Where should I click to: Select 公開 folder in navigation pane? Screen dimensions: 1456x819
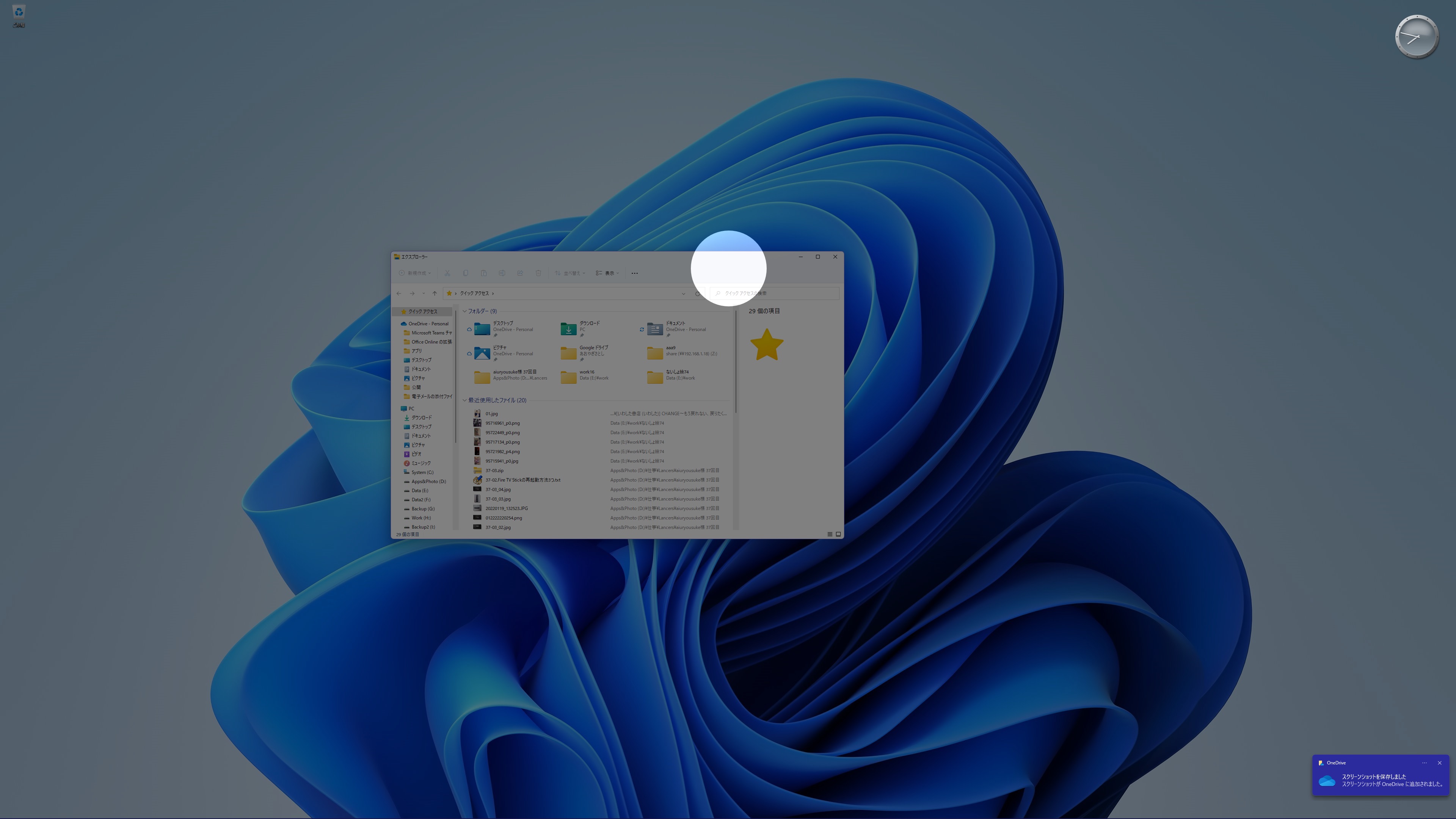point(412,387)
